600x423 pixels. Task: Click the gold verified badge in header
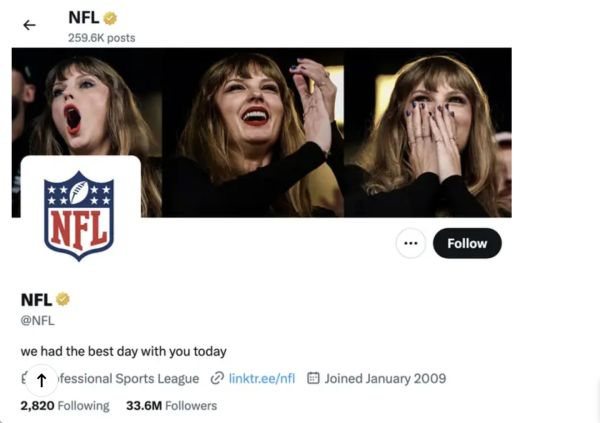pyautogui.click(x=110, y=18)
